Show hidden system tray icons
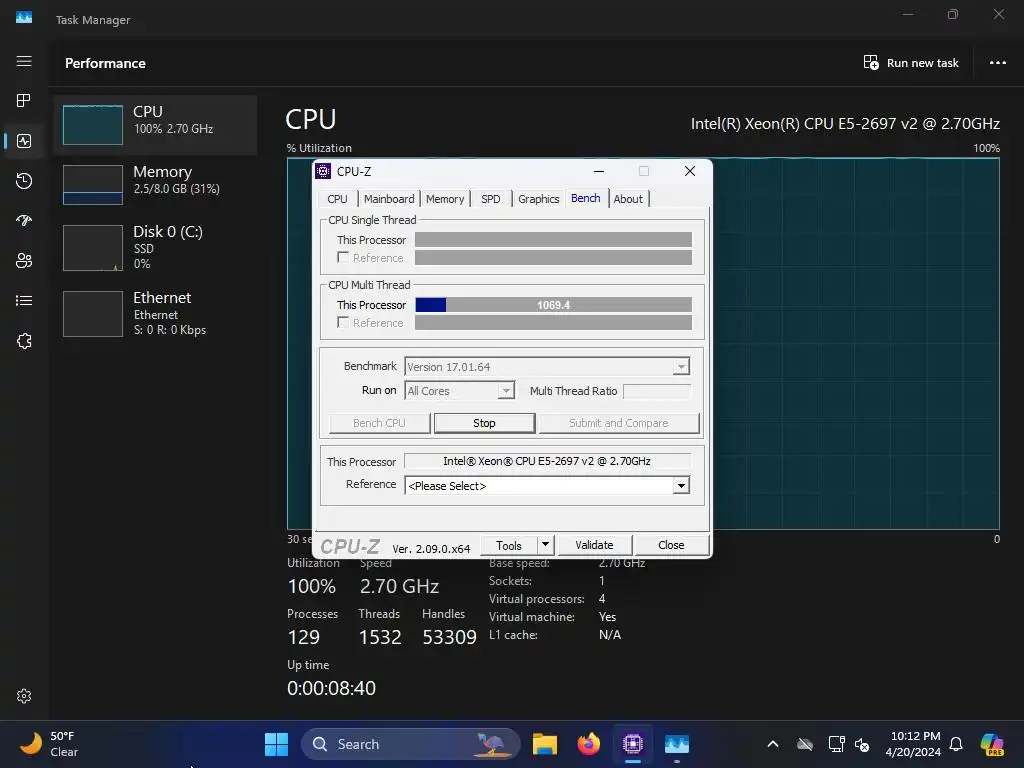Screen dimensions: 1024x768 (773, 744)
